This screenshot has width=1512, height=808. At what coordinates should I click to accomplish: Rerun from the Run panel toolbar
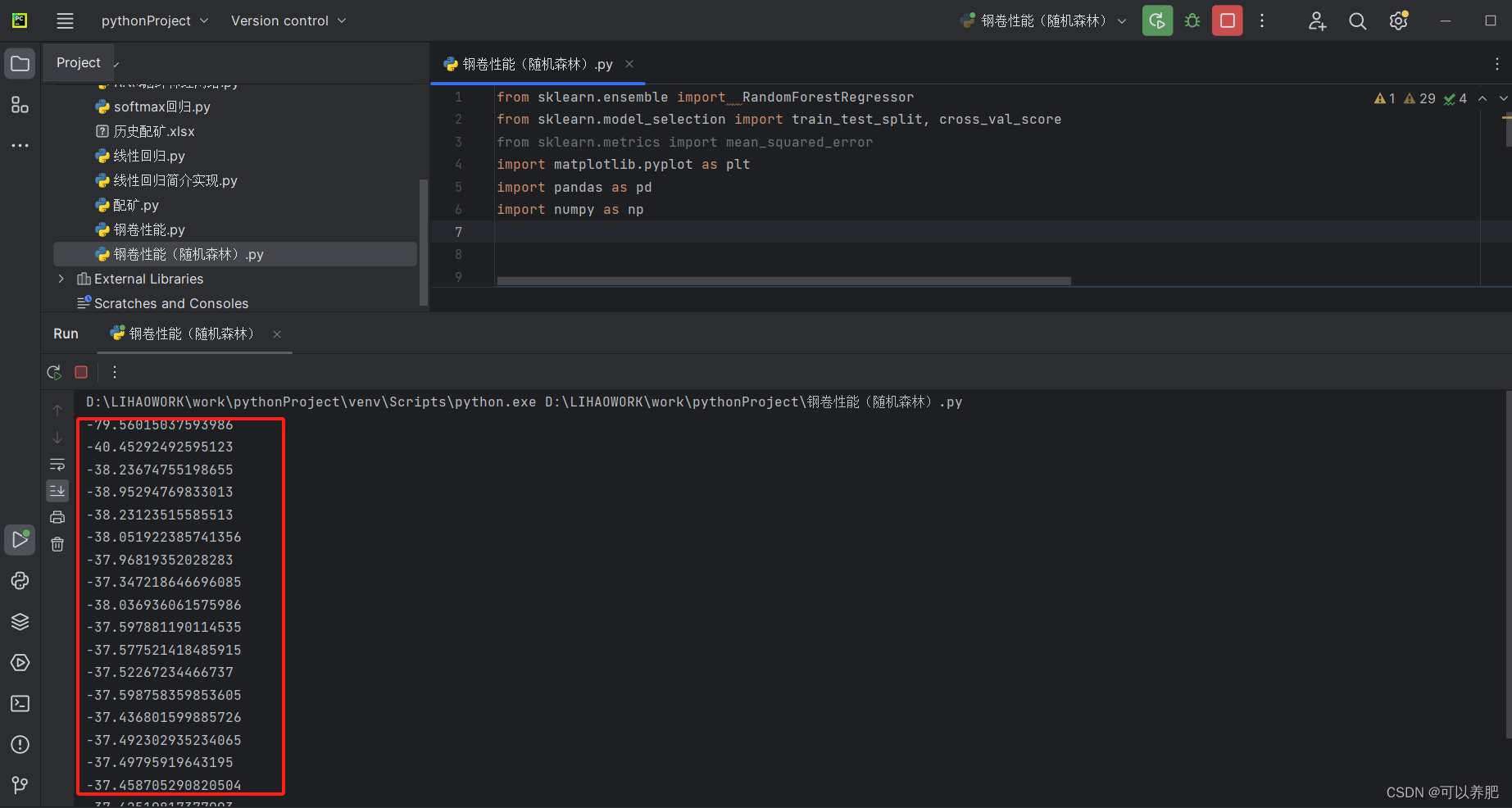54,372
